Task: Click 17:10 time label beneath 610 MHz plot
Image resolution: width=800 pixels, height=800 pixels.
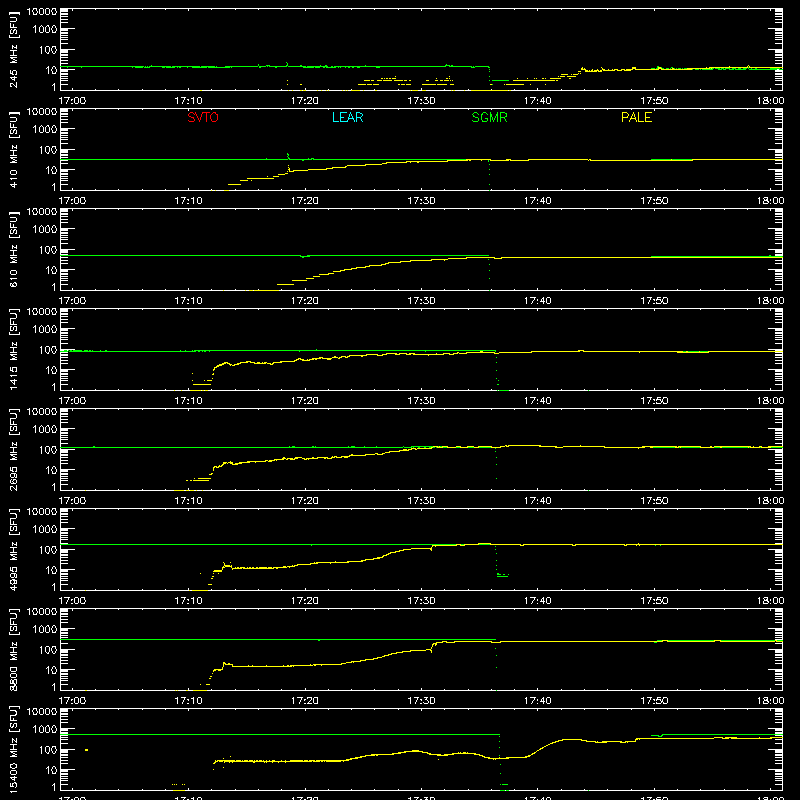Action: [188, 301]
